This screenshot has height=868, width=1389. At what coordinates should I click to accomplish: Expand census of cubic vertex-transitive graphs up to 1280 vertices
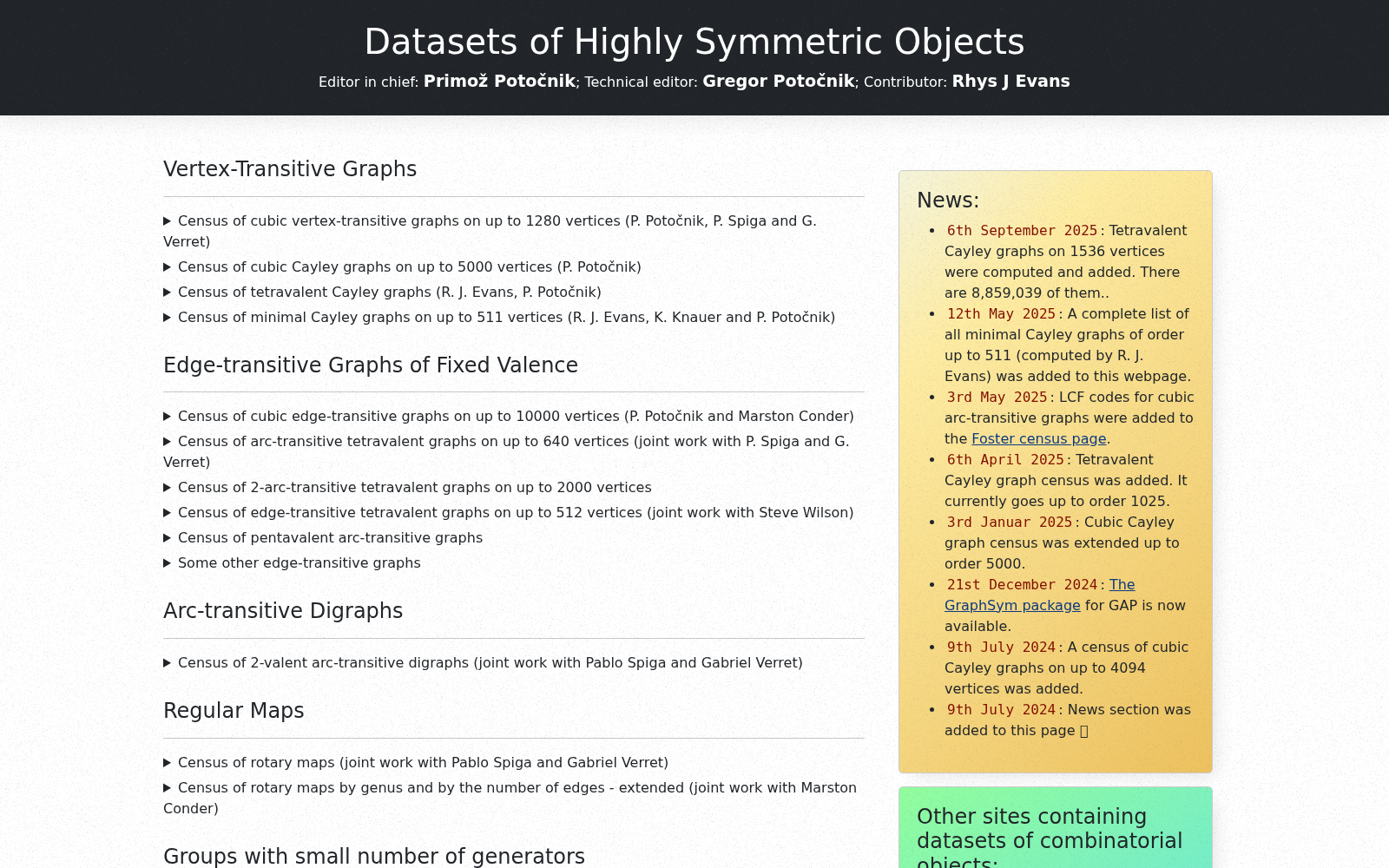pos(514,231)
